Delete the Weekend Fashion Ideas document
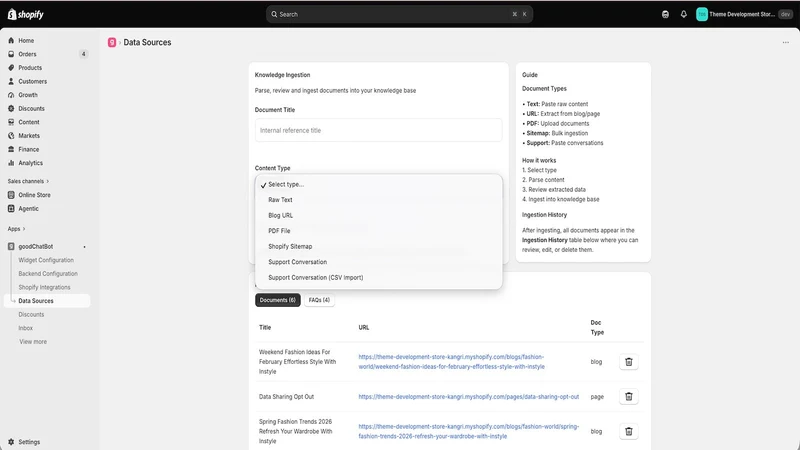This screenshot has height=450, width=800. click(629, 362)
